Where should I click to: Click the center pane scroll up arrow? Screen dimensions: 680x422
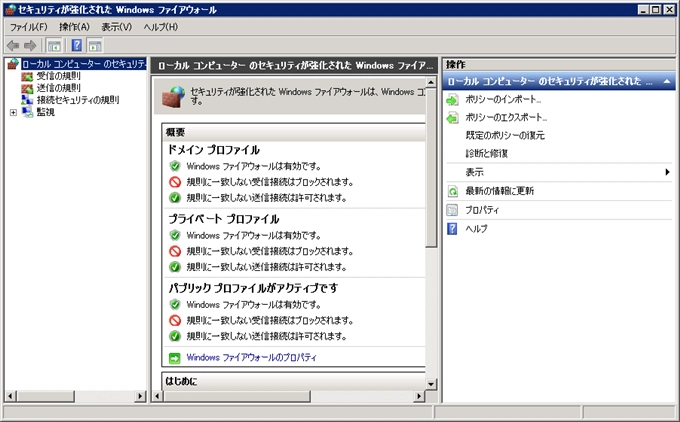(x=431, y=82)
